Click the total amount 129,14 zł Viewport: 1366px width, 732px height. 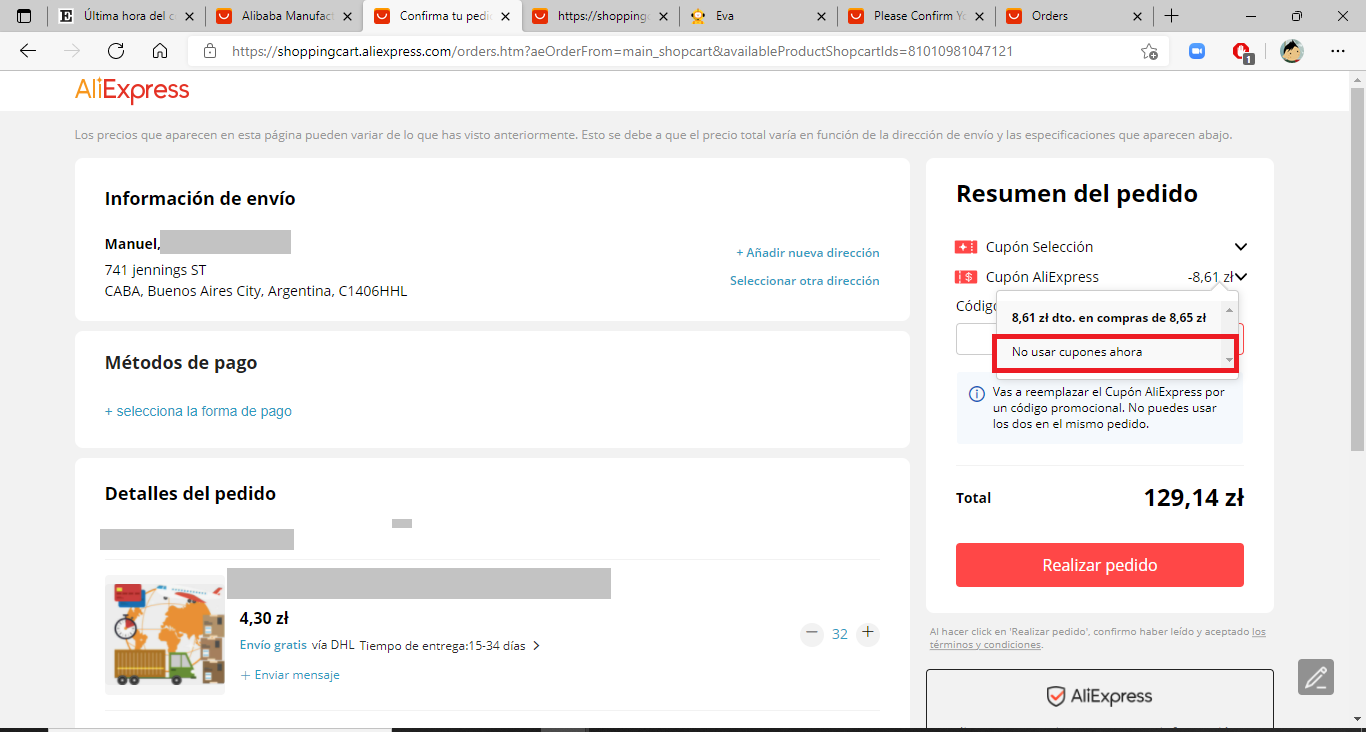(x=1194, y=497)
